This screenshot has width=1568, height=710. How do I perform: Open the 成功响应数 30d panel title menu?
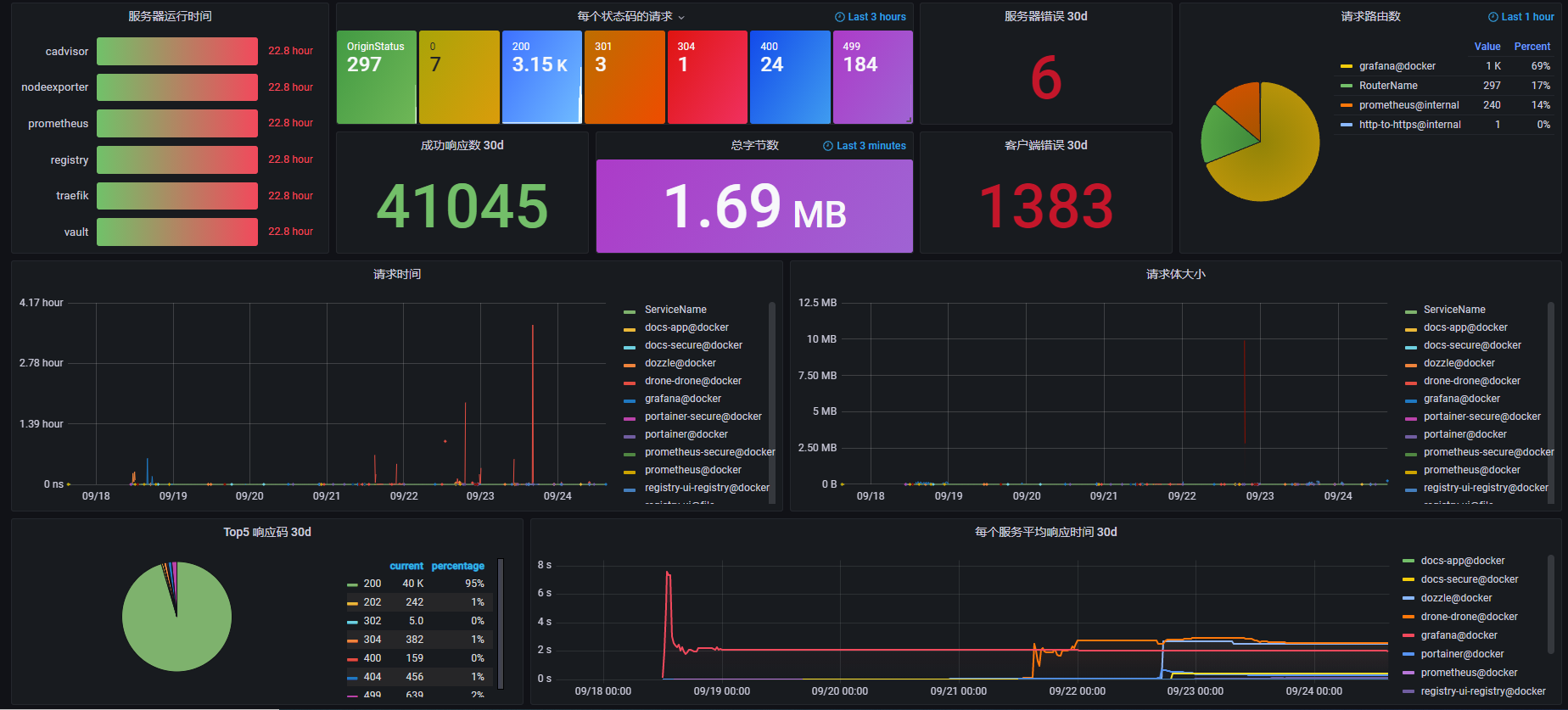pos(462,145)
